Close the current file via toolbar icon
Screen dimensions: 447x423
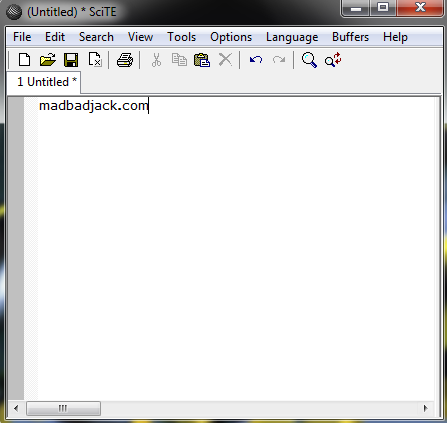95,60
